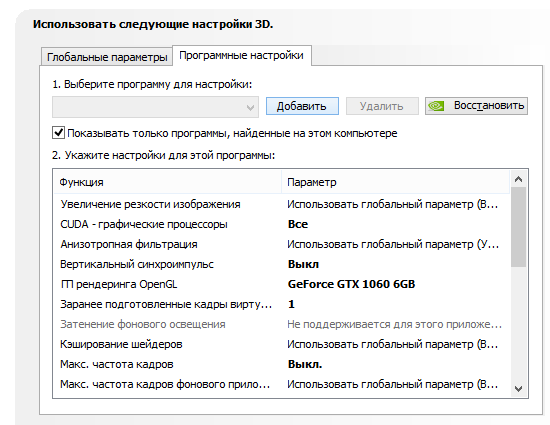Click the Добавить button
This screenshot has height=425, width=550.
[302, 106]
